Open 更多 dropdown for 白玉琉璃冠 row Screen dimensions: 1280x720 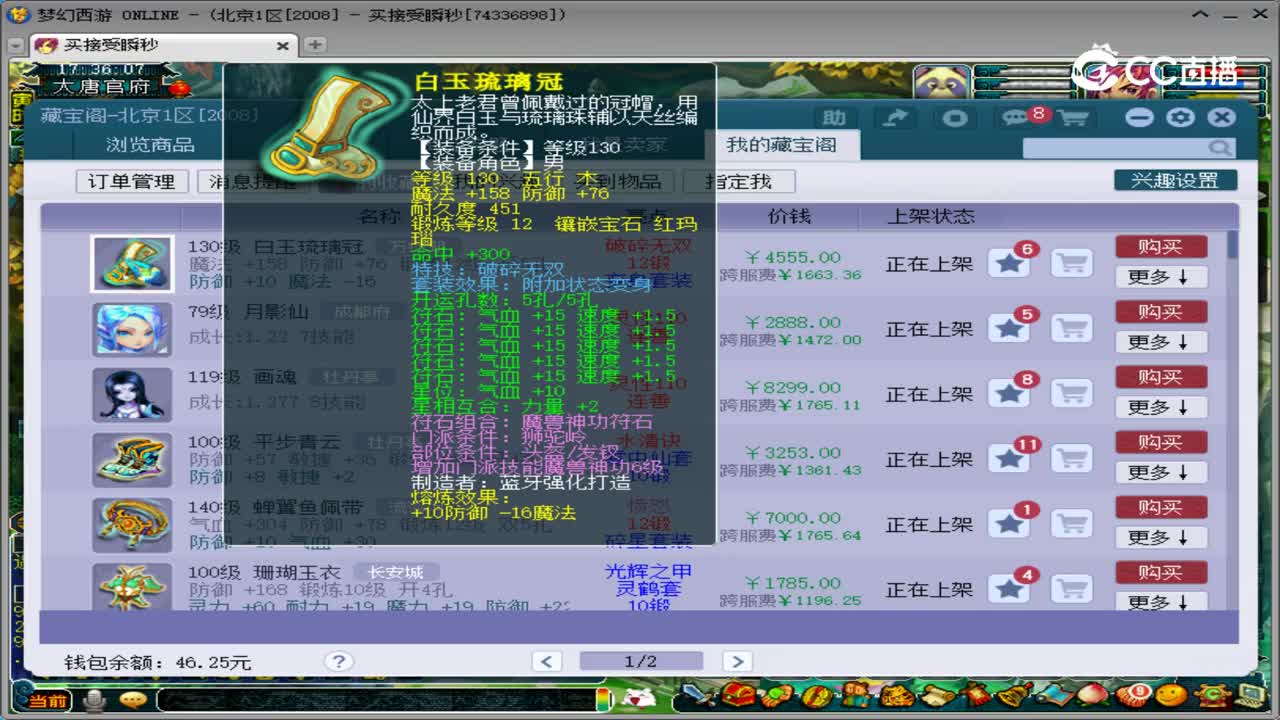tap(1161, 277)
